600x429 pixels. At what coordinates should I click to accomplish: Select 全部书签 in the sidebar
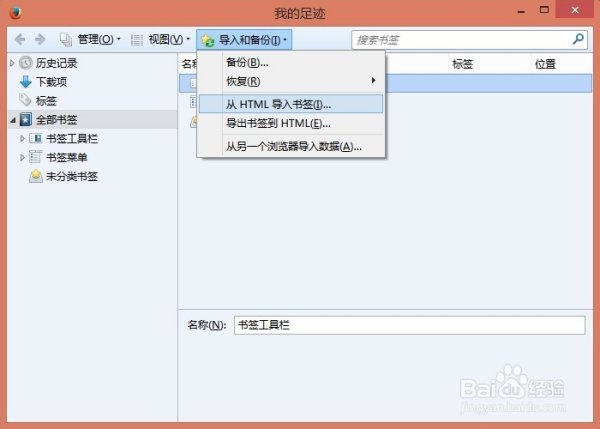tap(57, 120)
